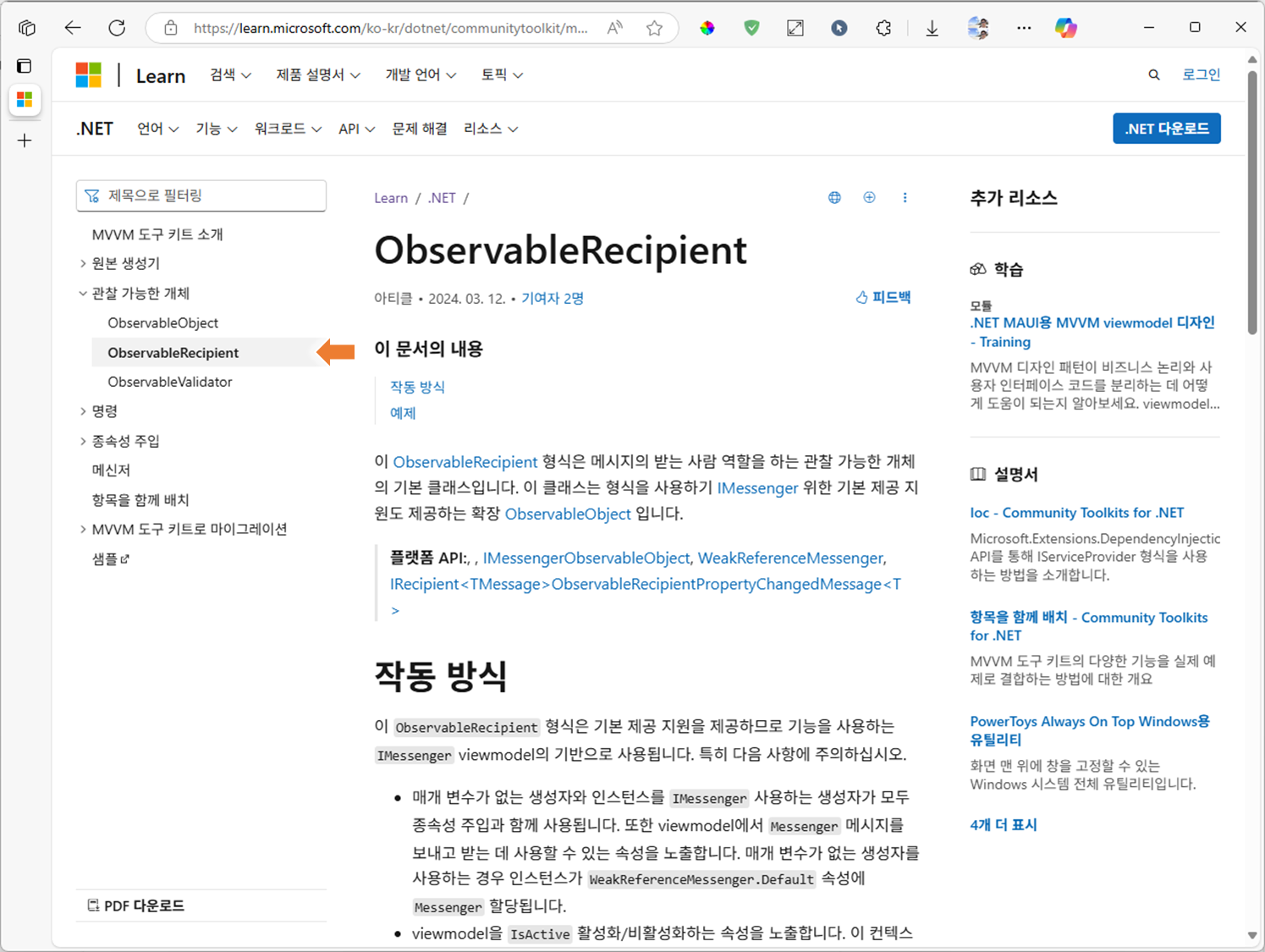Open MVVM 도구 키트 소개 in sidebar
Image resolution: width=1265 pixels, height=952 pixels.
pyautogui.click(x=157, y=234)
